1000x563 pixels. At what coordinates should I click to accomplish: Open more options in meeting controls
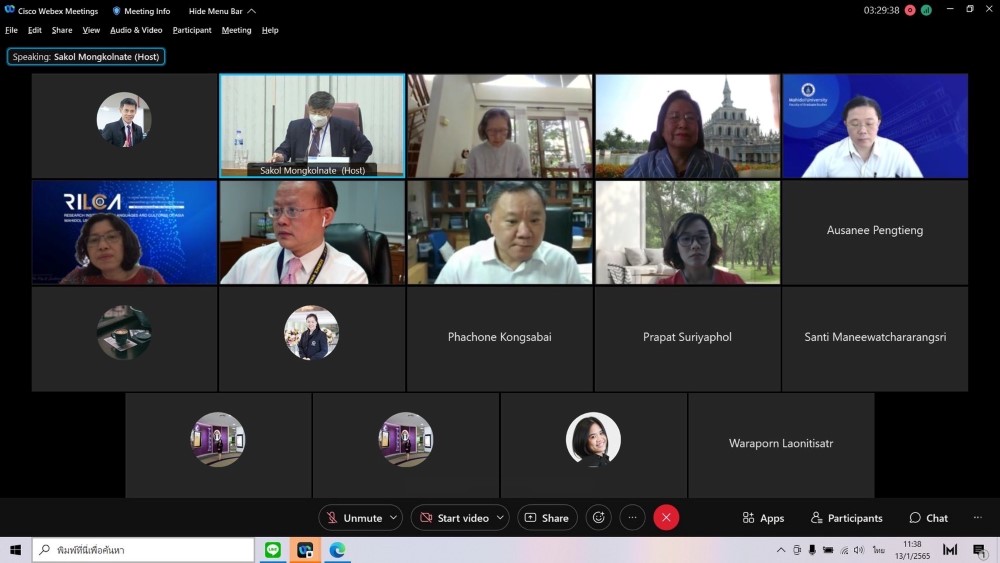pyautogui.click(x=632, y=518)
